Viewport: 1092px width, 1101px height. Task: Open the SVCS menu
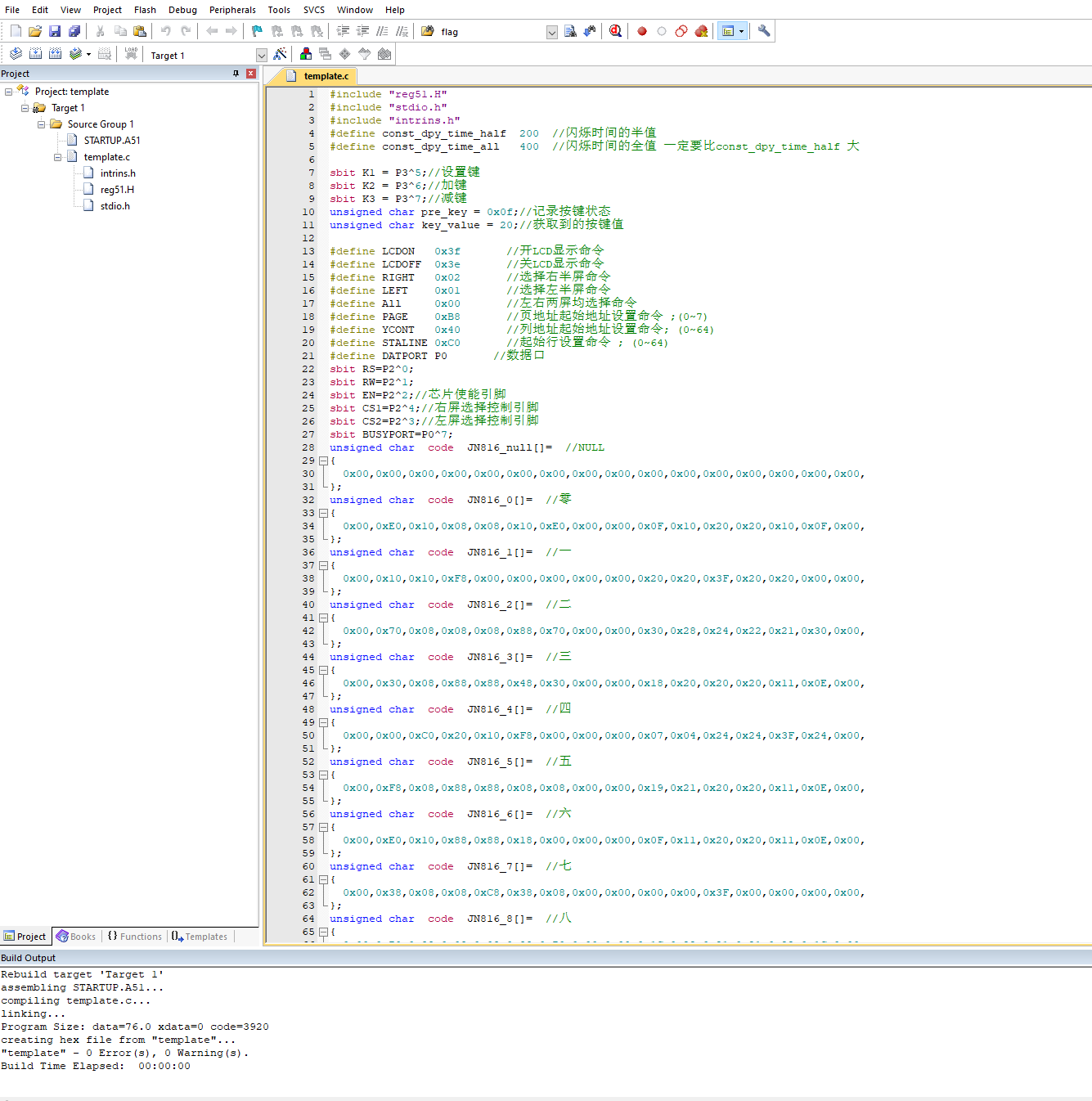(x=314, y=10)
